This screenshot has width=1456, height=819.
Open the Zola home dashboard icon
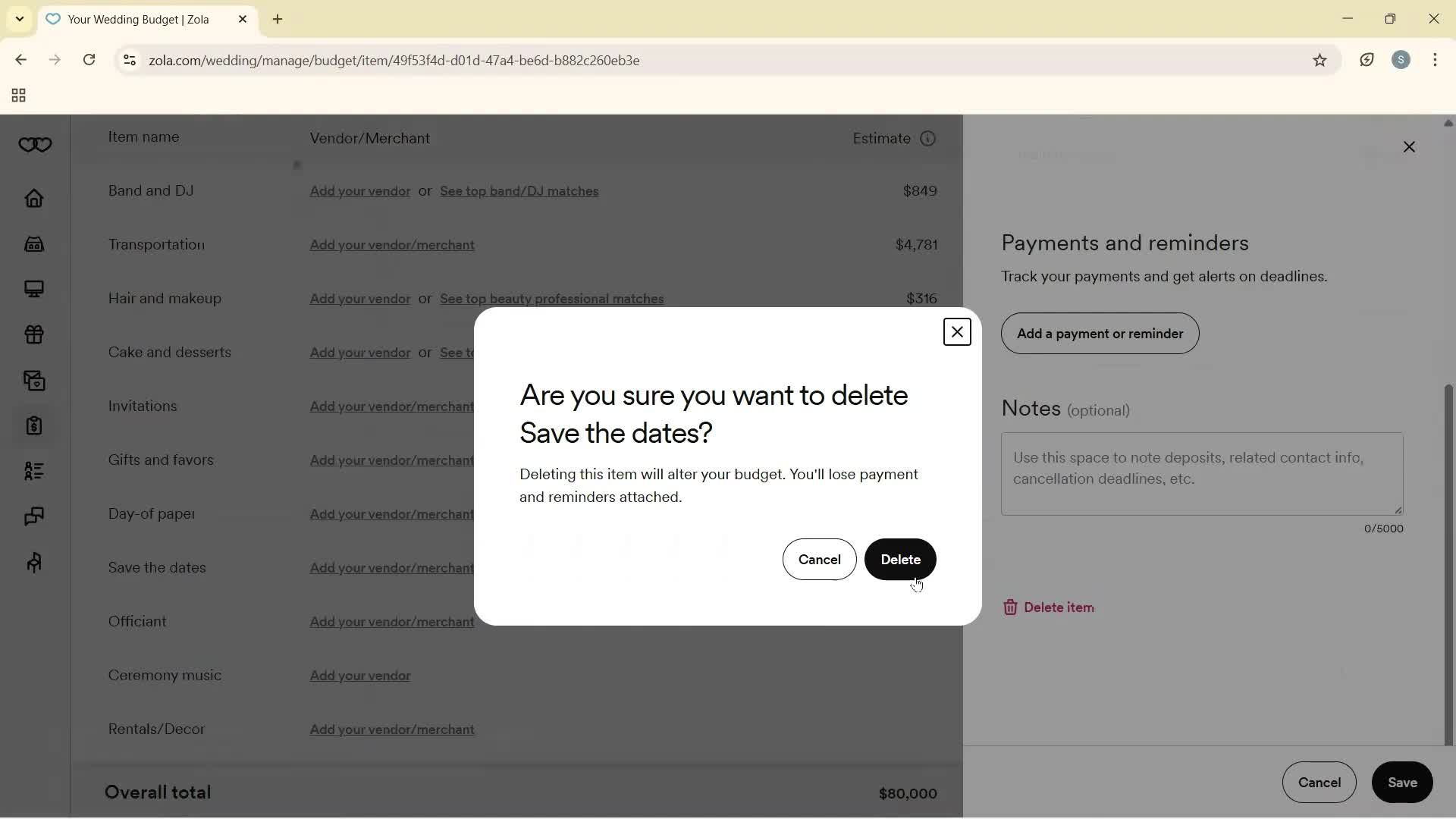click(x=34, y=198)
